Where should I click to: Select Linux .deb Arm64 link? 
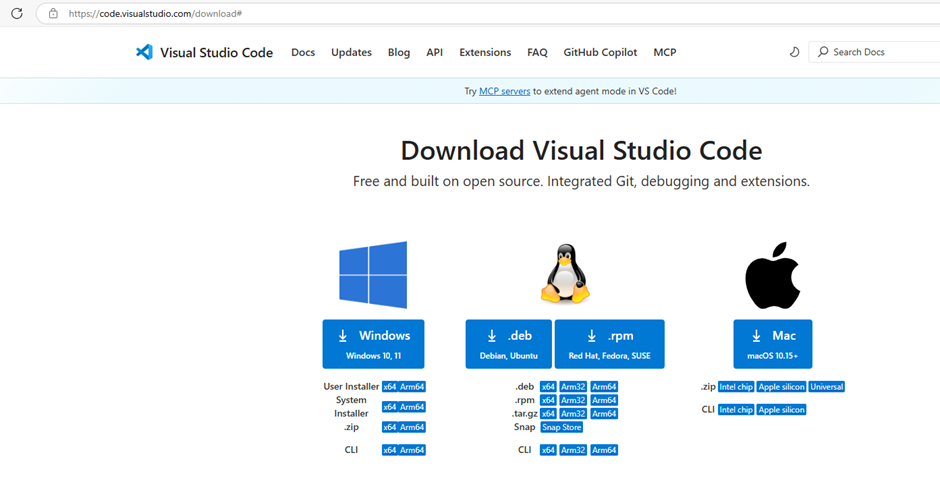pos(604,387)
